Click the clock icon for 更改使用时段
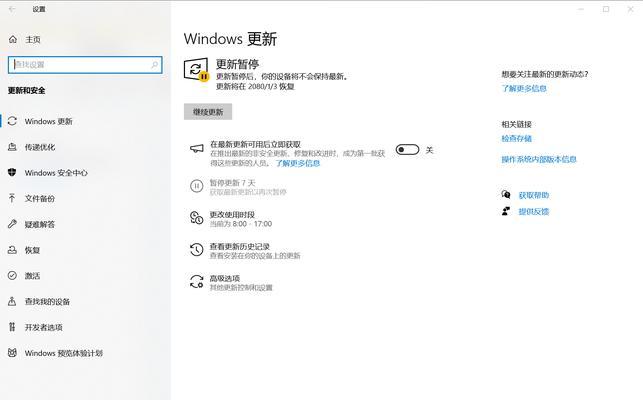 pos(196,217)
